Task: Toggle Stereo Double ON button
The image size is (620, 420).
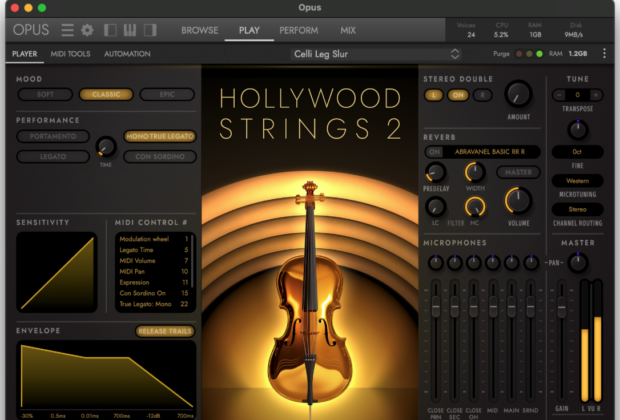Action: [459, 95]
